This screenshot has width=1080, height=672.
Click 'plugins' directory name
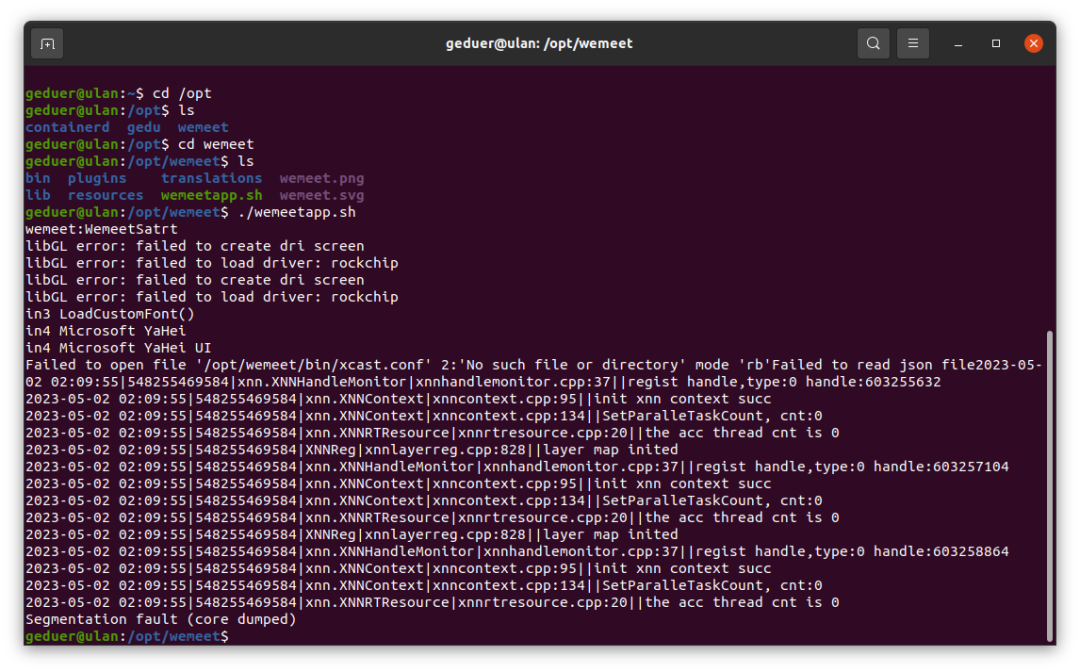point(97,178)
